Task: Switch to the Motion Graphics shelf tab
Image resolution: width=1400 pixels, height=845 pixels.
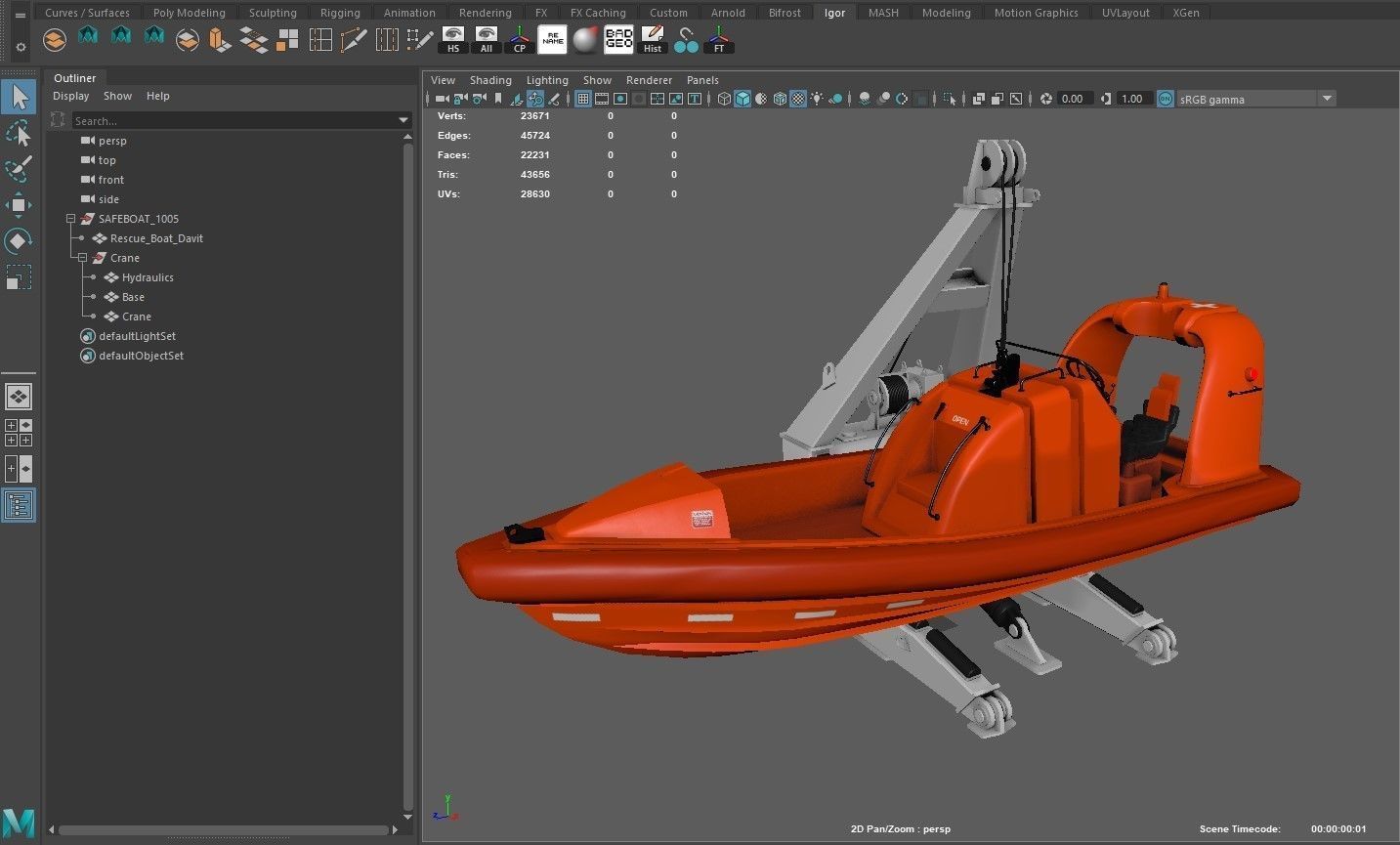Action: coord(1036,13)
